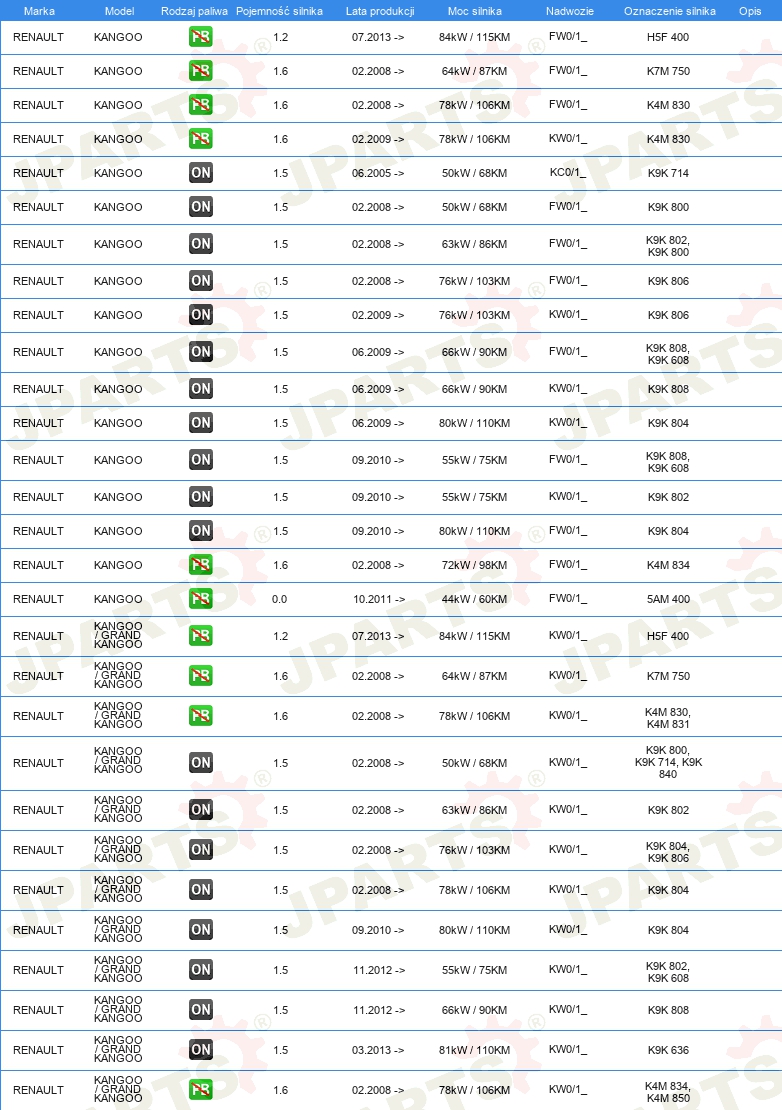782x1110 pixels.
Task: Click the Marka column header
Action: [39, 11]
